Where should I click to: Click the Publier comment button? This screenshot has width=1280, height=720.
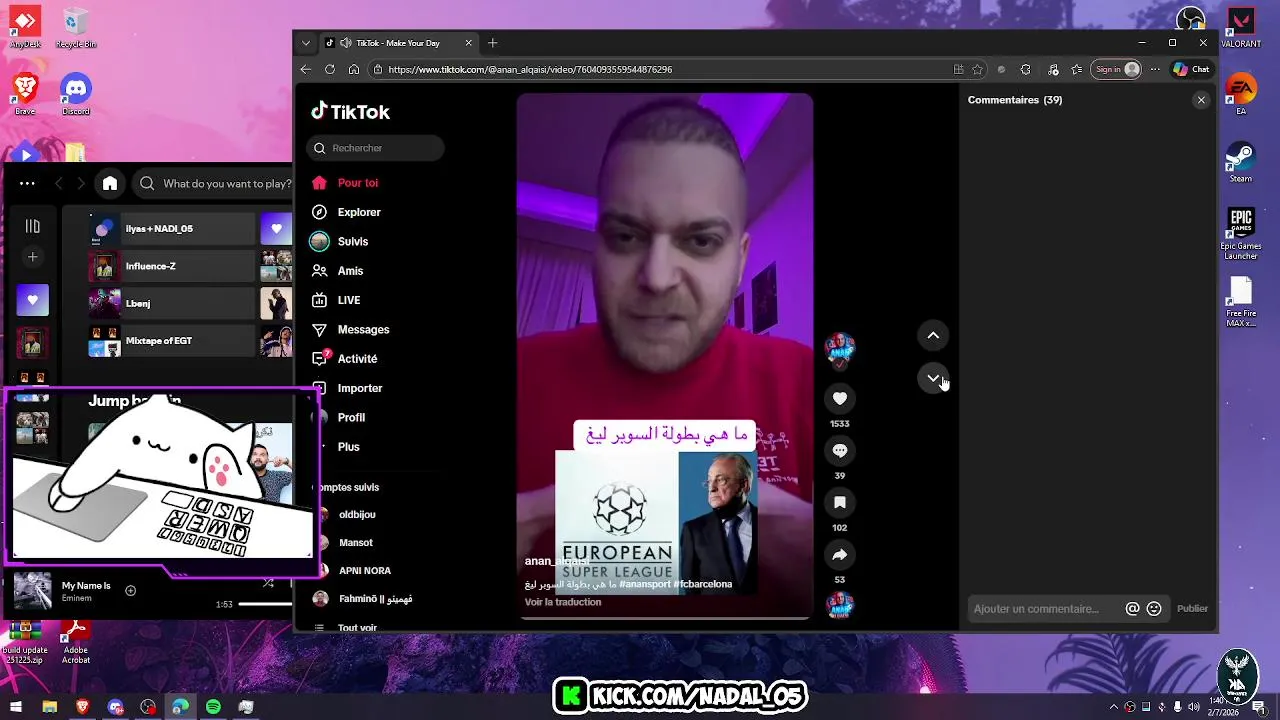[x=1192, y=609]
